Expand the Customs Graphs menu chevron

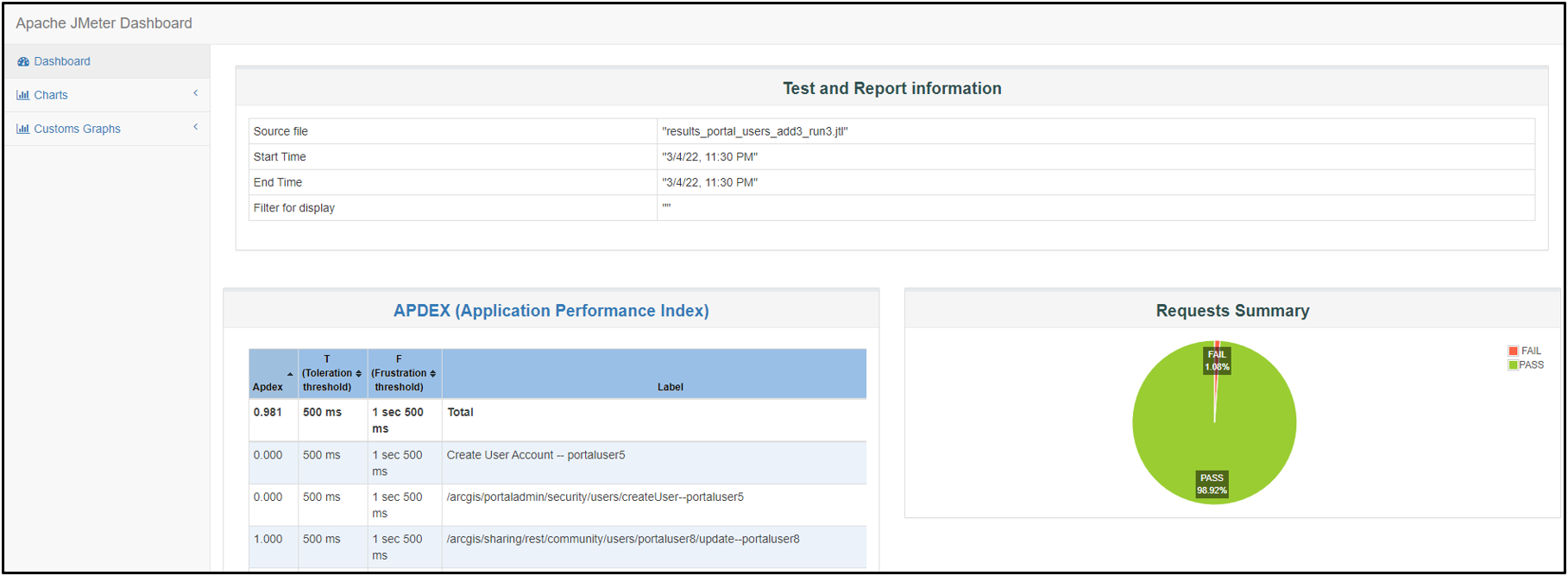[x=196, y=127]
